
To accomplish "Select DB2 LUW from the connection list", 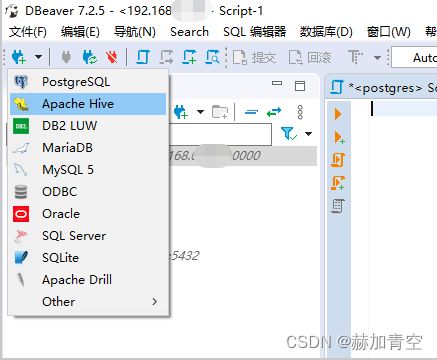I will click(88, 126).
